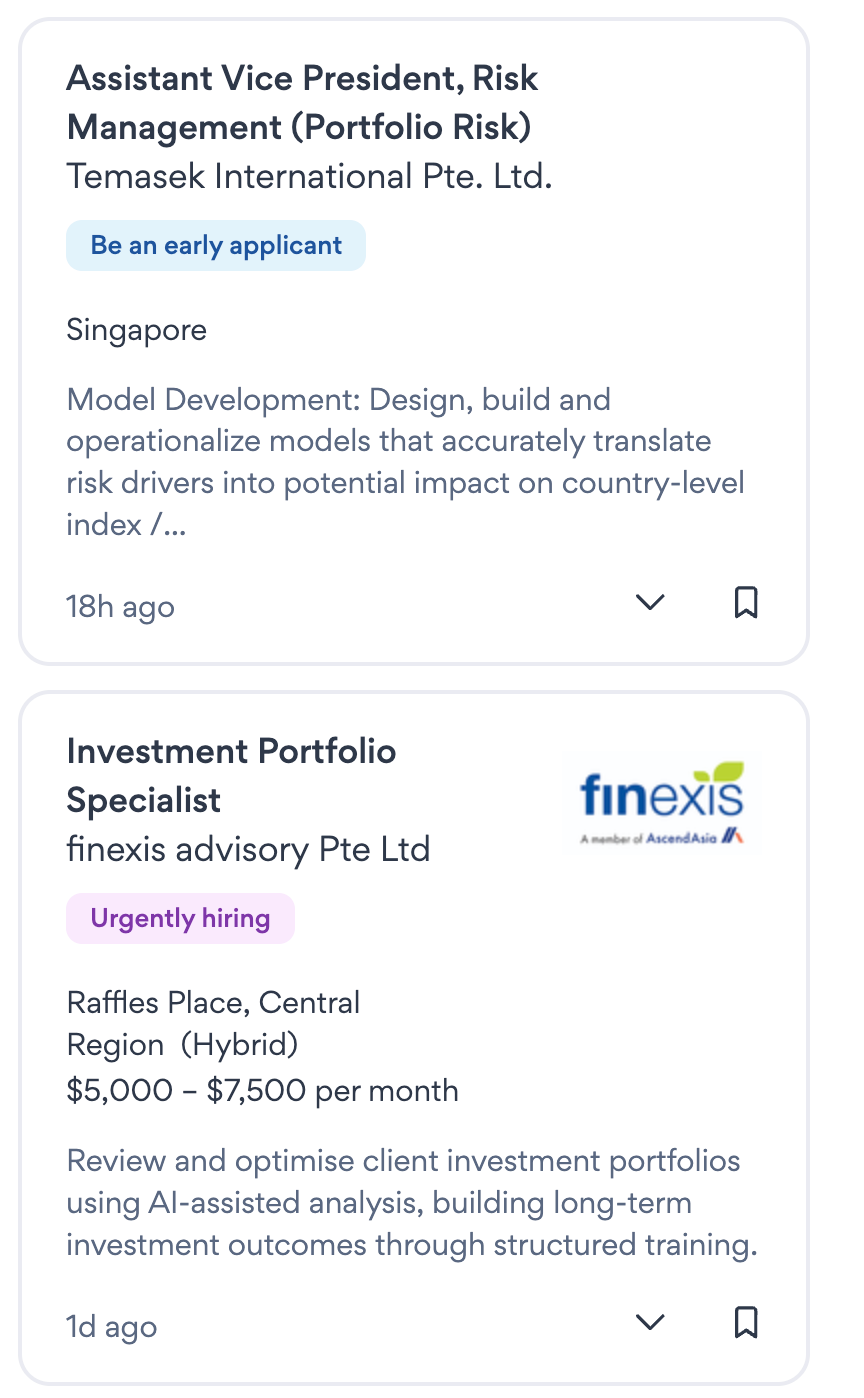Expand the finexis job card chevron
The width and height of the screenshot is (864, 1398).
click(x=650, y=1322)
